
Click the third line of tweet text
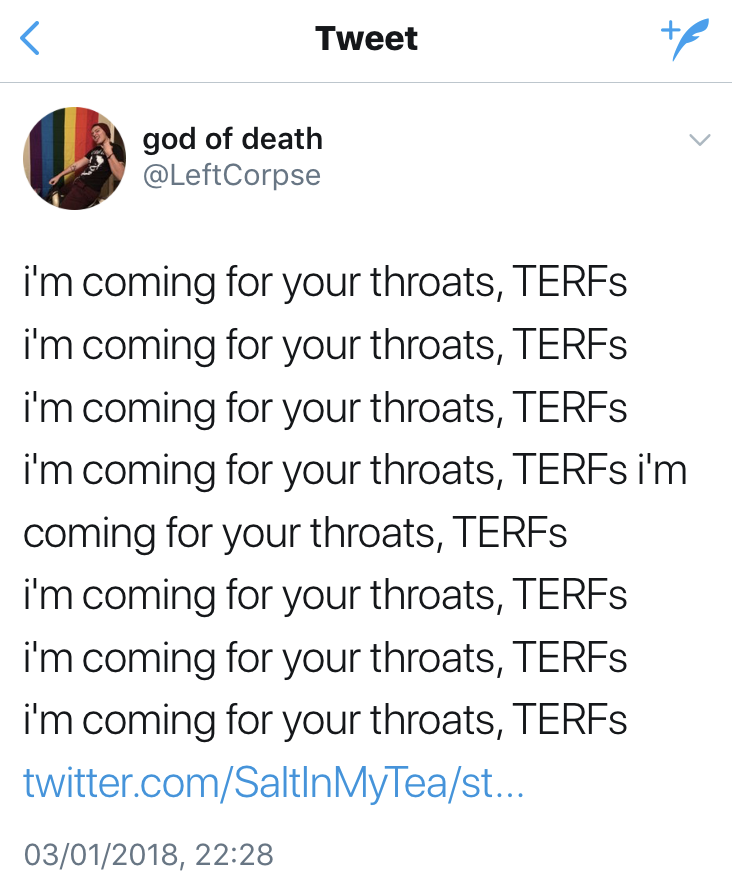pos(325,408)
